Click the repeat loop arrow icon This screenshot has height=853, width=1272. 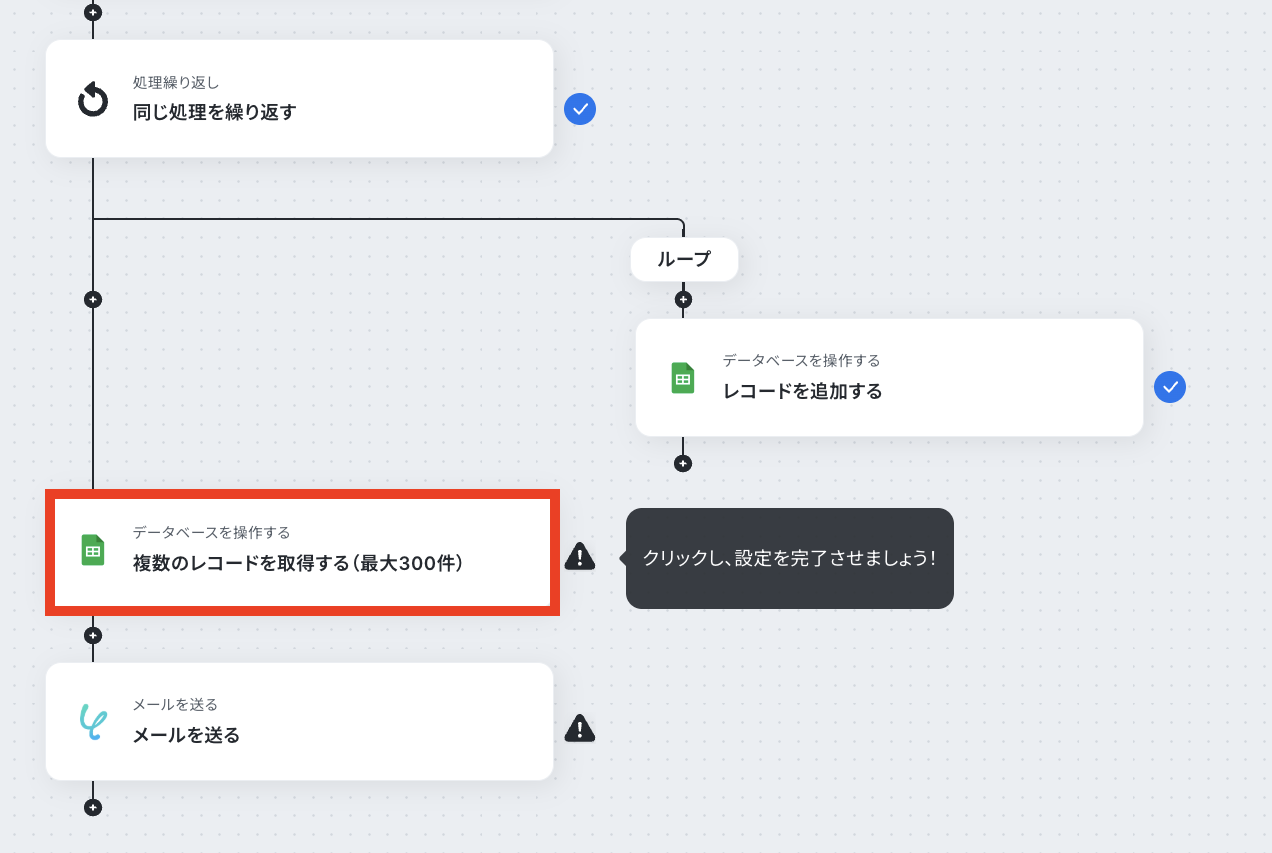[93, 100]
